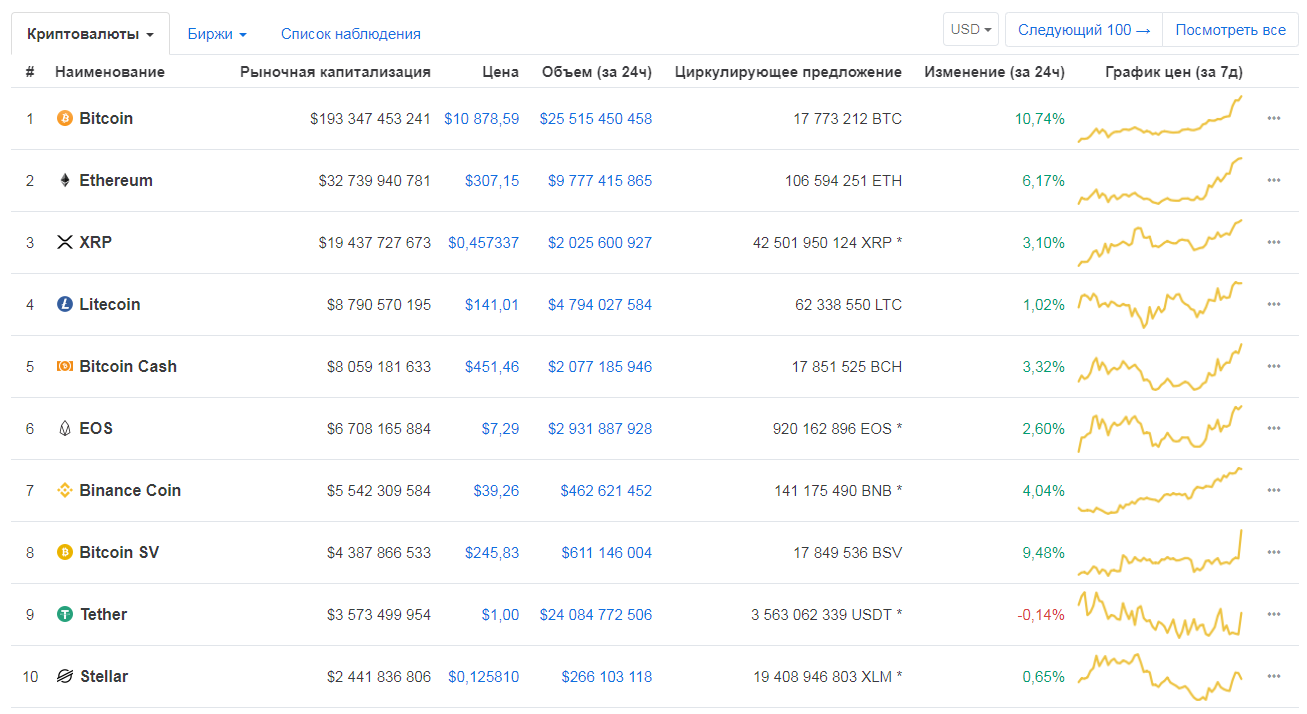Click Bitcoin SV change value 9,48%
The width and height of the screenshot is (1307, 714).
(x=1044, y=553)
